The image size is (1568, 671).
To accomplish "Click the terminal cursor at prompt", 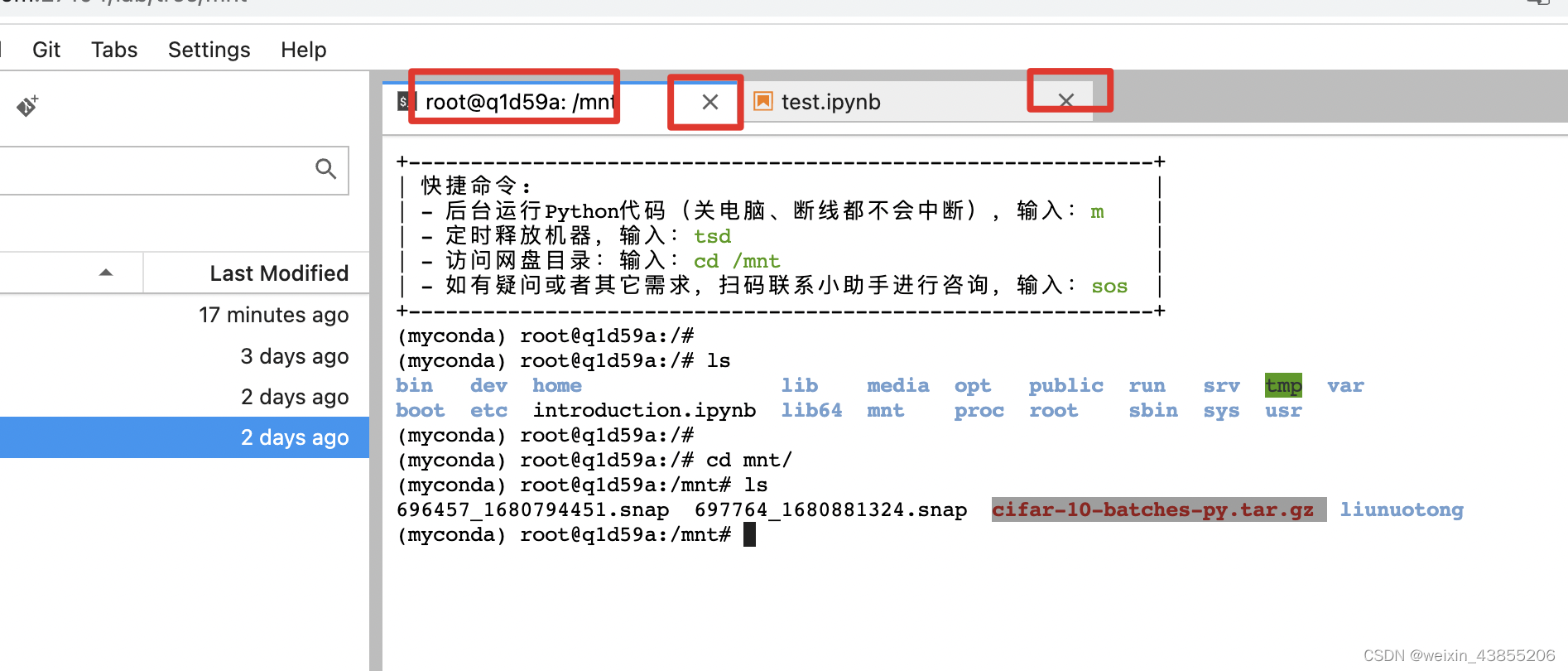I will pos(749,535).
